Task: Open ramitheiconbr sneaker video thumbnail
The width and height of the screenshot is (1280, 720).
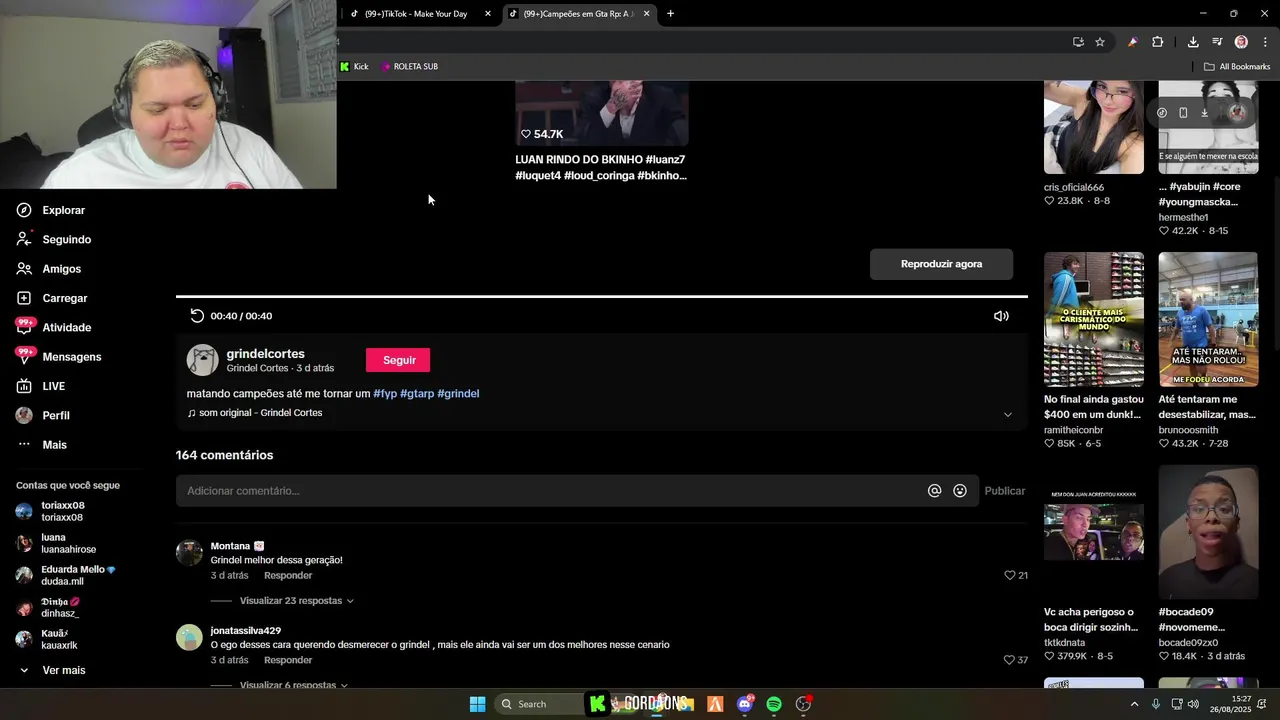Action: (1094, 319)
